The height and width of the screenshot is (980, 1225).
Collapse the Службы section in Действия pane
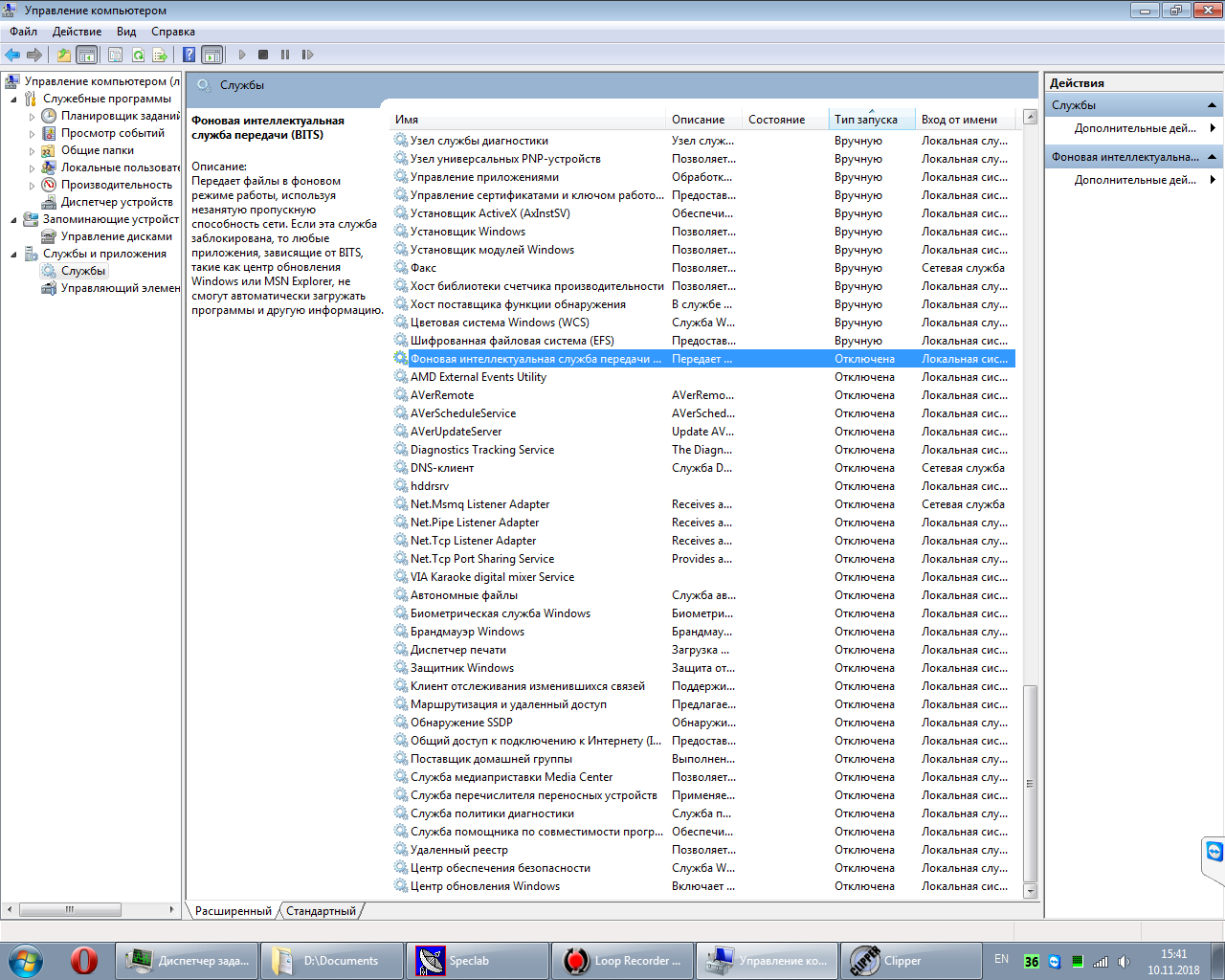tap(1212, 105)
